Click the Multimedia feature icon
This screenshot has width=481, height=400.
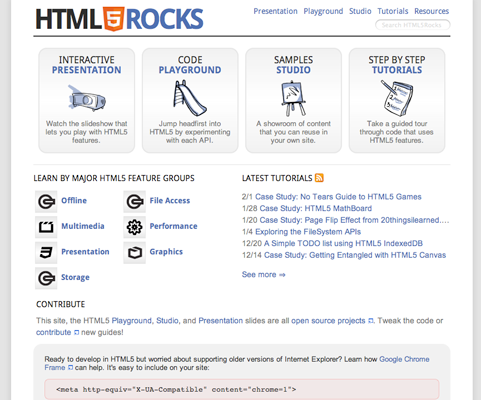point(46,227)
